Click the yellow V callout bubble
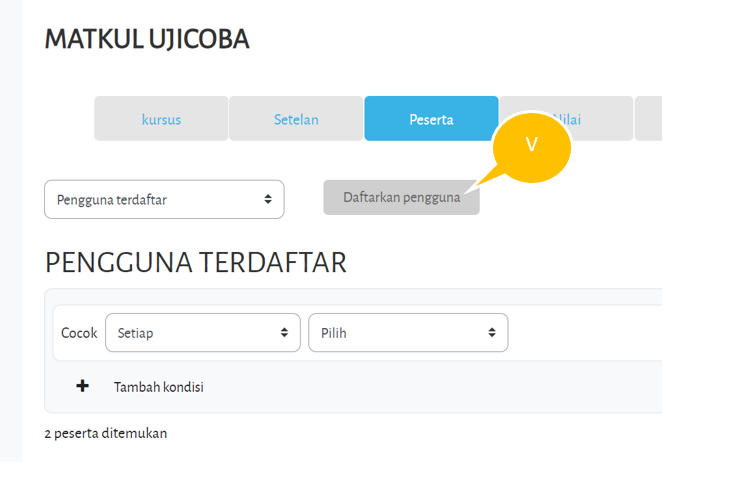The image size is (730, 484). [531, 146]
